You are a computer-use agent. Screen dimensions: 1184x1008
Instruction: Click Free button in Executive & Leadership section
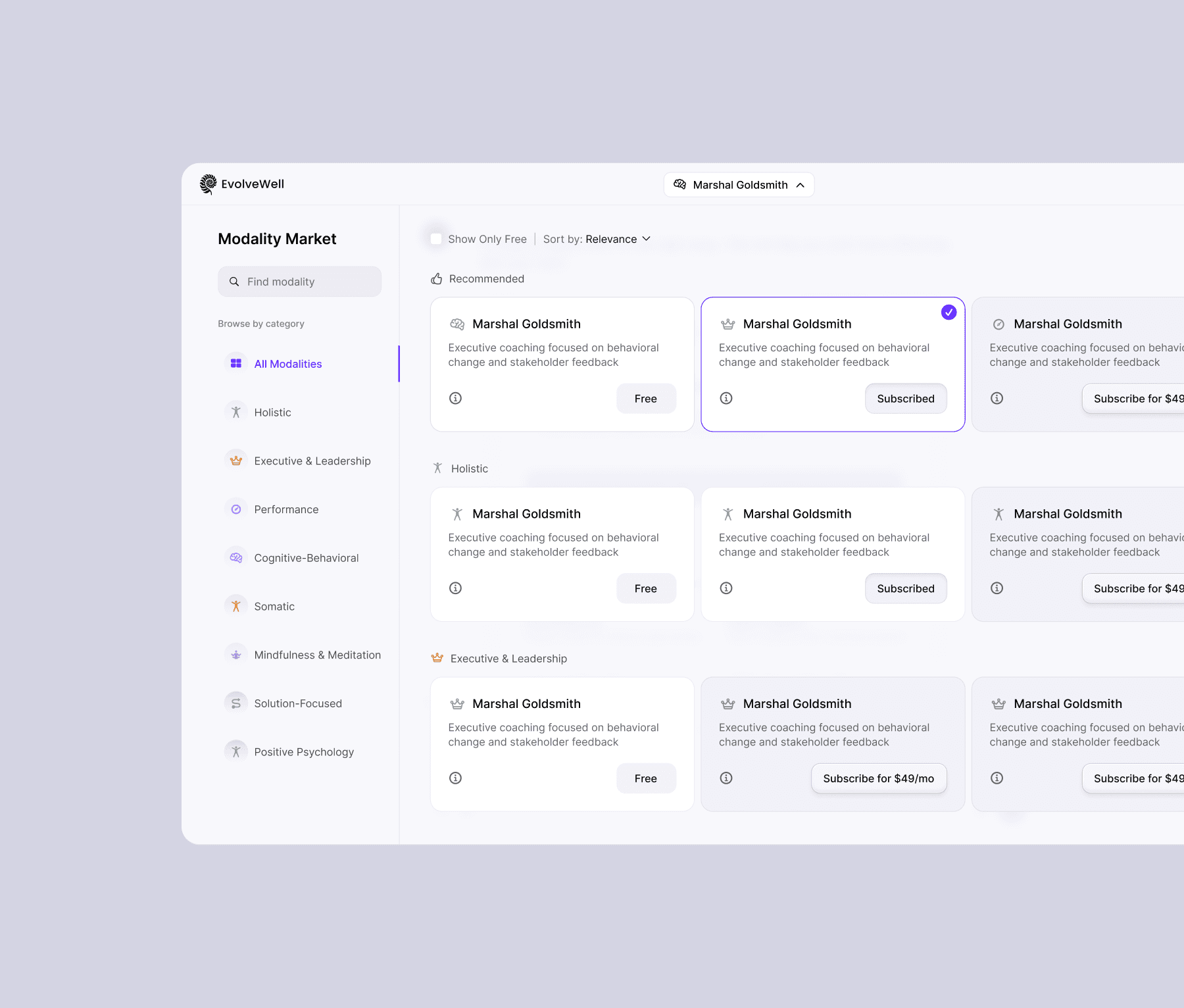point(646,778)
